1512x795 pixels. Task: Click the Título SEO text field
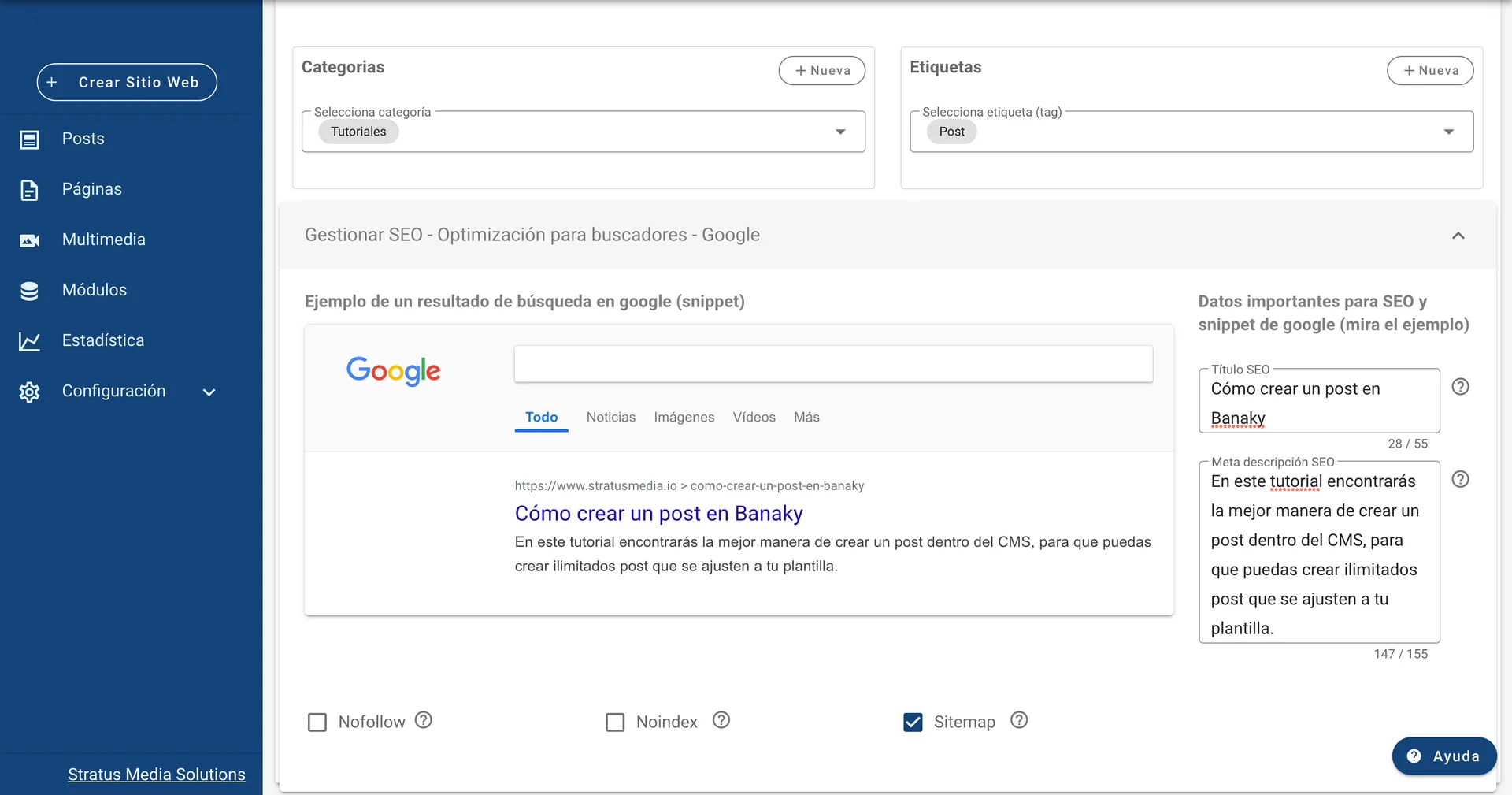click(x=1319, y=401)
